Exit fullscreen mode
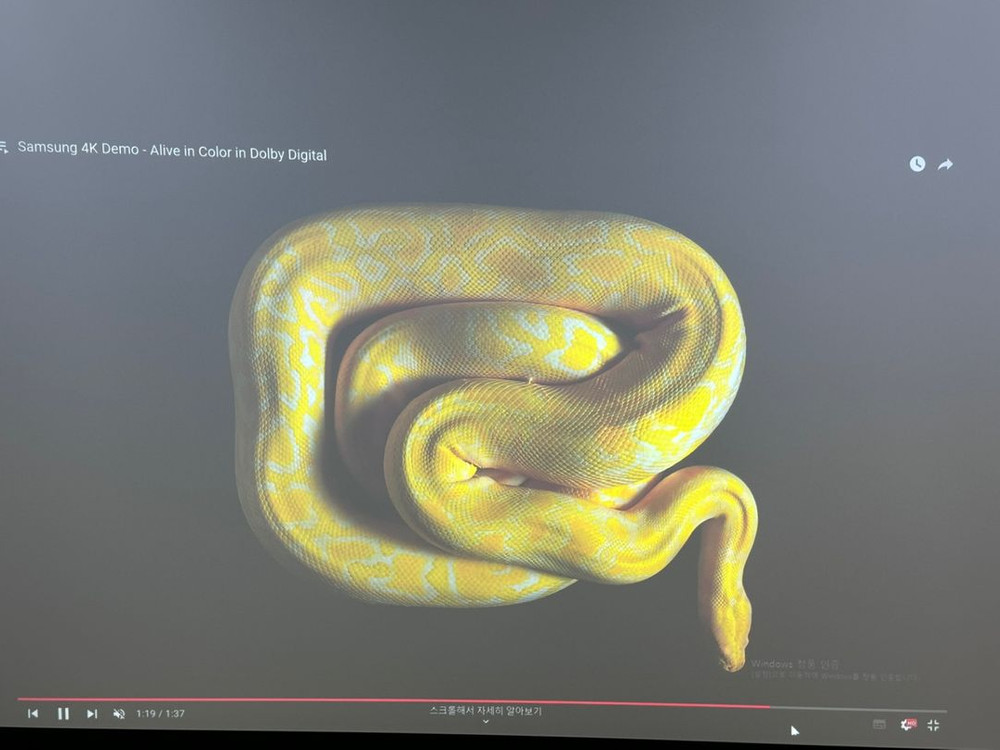1000x750 pixels. coord(933,725)
